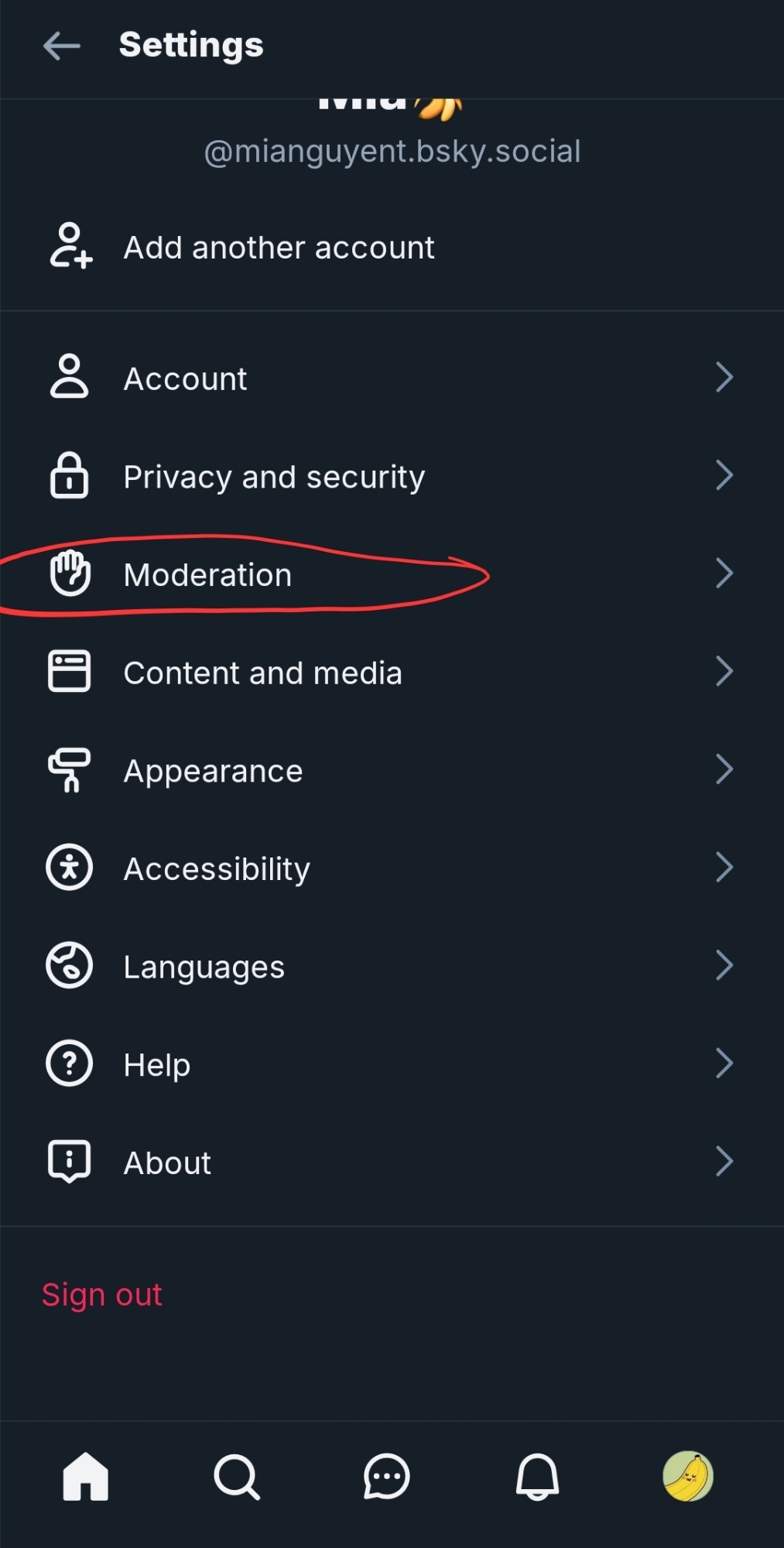Viewport: 784px width, 1548px height.
Task: Tap the padlock Privacy and security icon
Action: pyautogui.click(x=70, y=475)
